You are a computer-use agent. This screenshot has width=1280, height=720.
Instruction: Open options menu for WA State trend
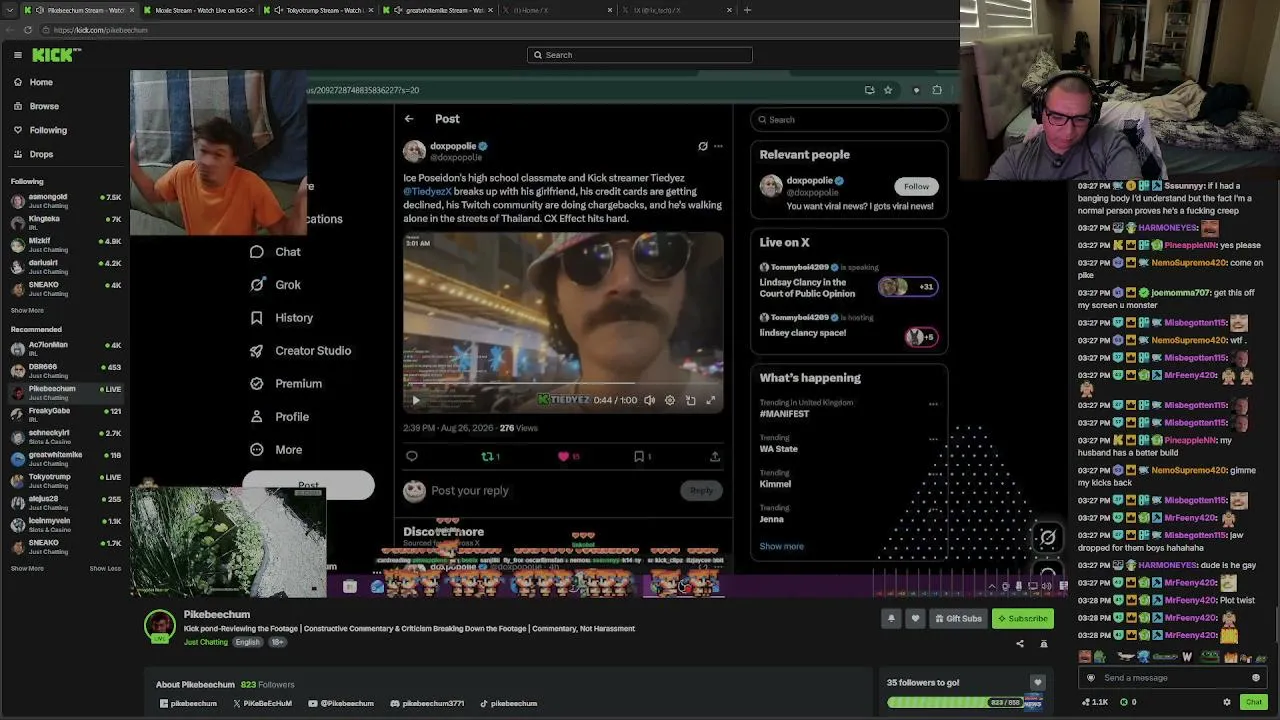tap(933, 439)
